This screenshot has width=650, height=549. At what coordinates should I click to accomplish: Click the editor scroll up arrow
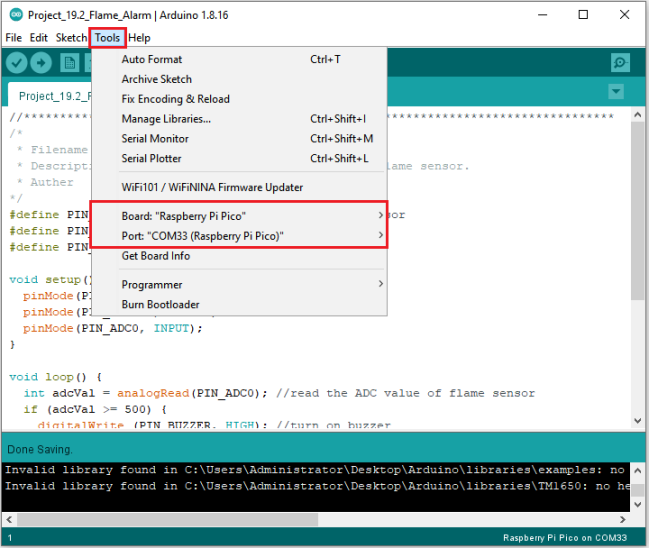pyautogui.click(x=638, y=115)
